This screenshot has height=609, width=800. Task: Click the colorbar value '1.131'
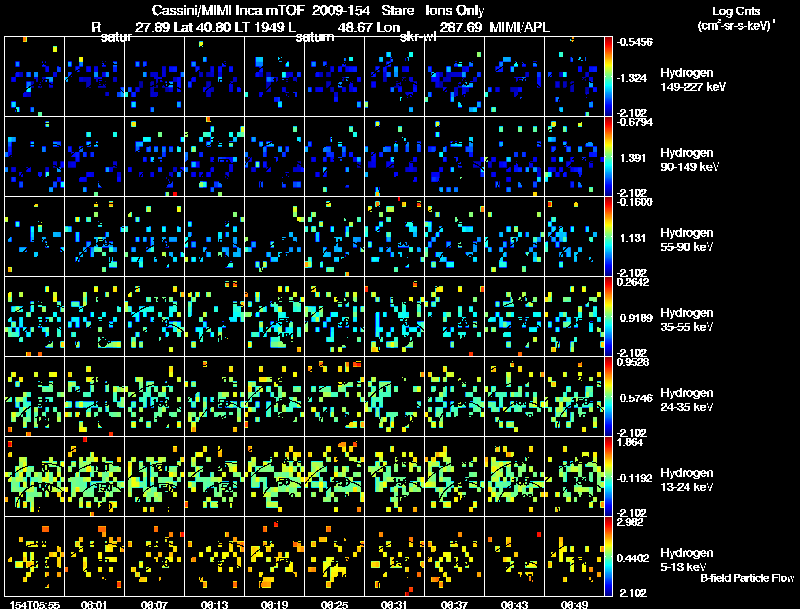633,238
